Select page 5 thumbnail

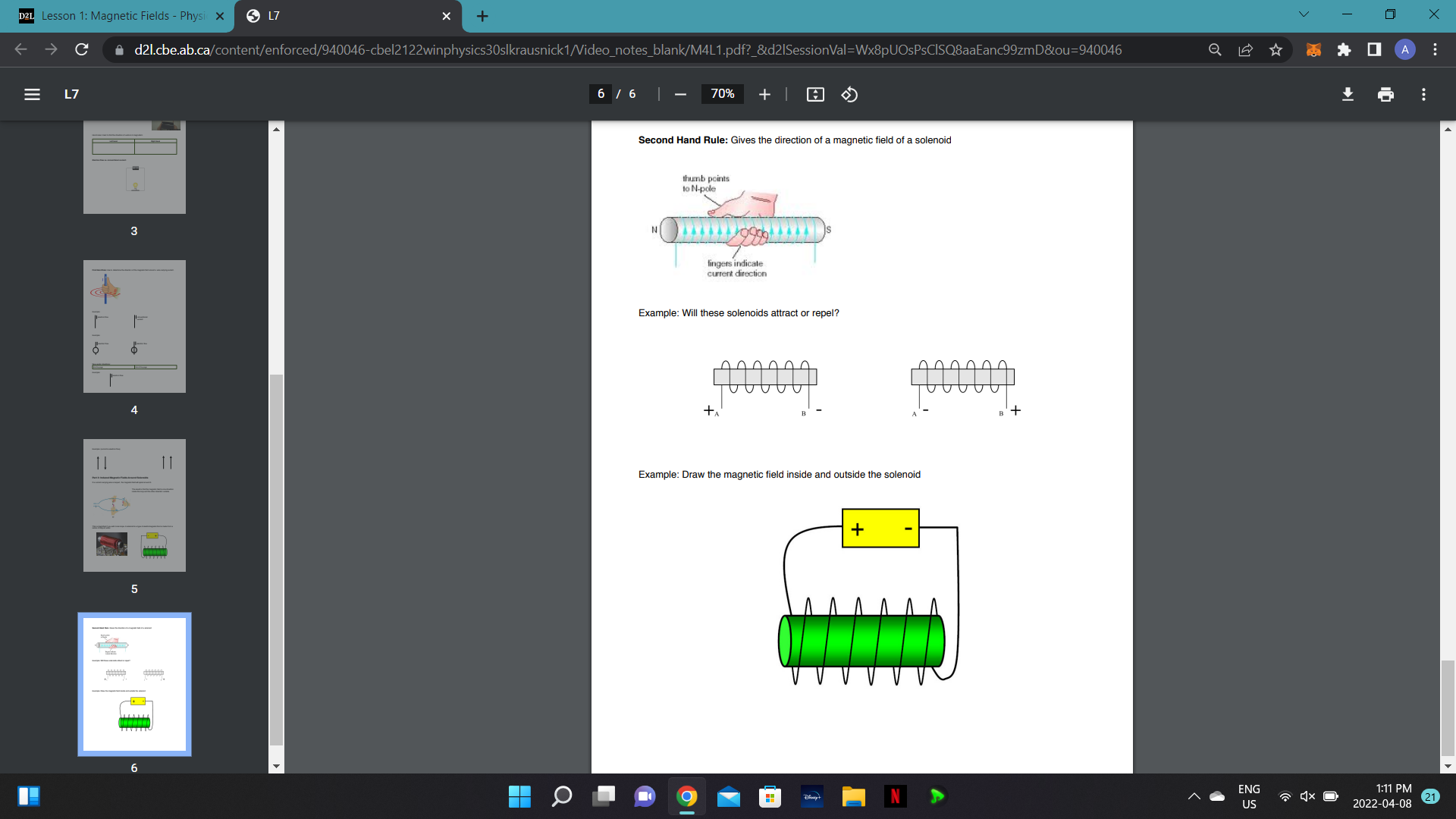coord(134,505)
